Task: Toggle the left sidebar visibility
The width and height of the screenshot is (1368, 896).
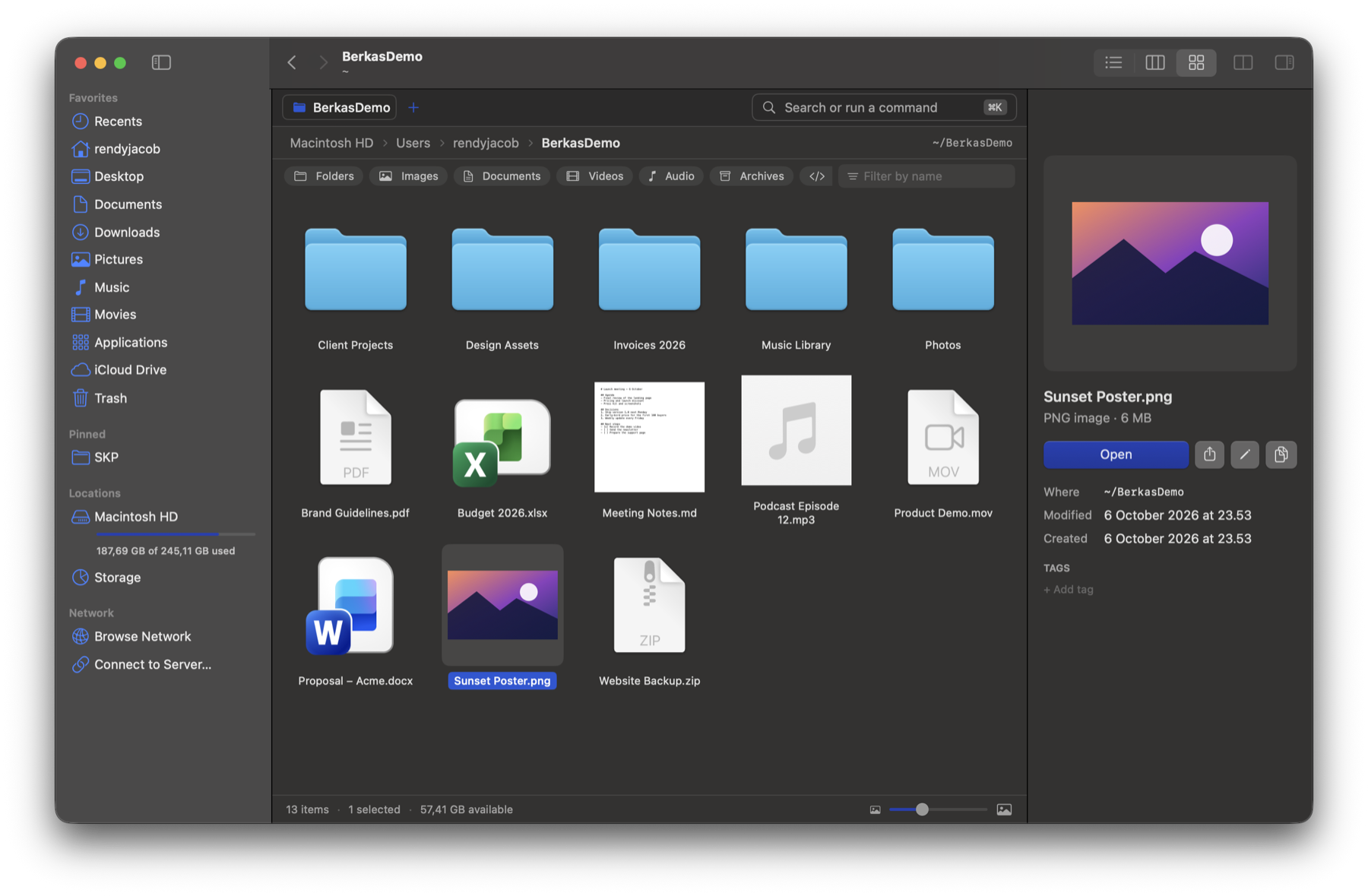Action: point(161,62)
